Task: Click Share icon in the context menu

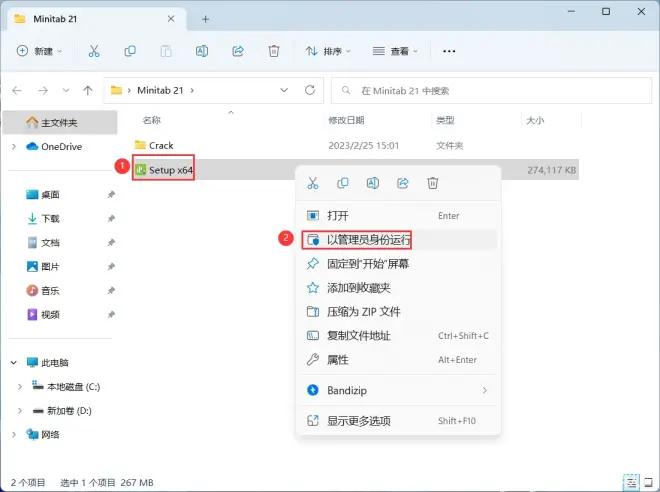Action: (x=403, y=183)
